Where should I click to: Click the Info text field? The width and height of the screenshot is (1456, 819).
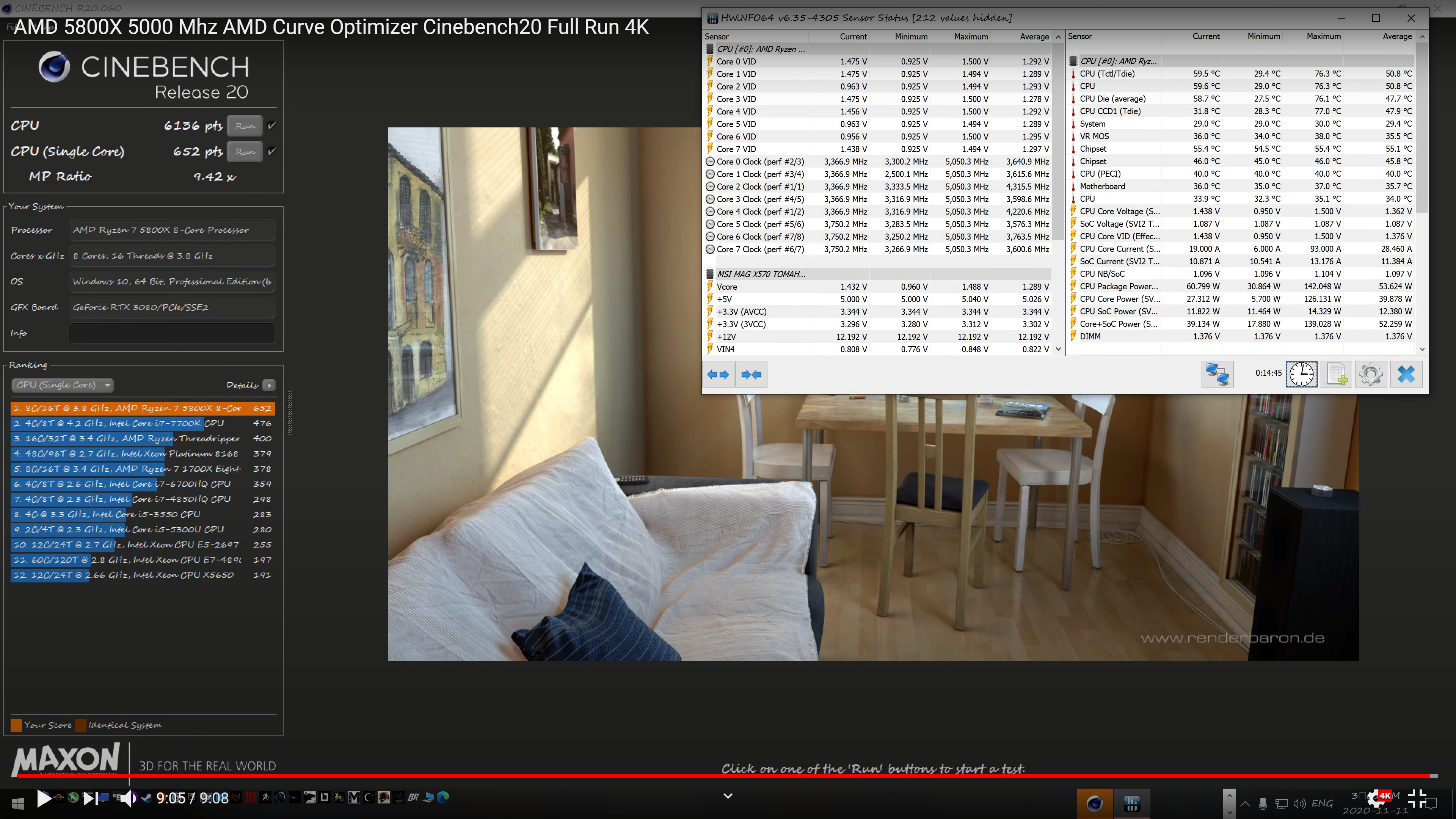click(172, 333)
